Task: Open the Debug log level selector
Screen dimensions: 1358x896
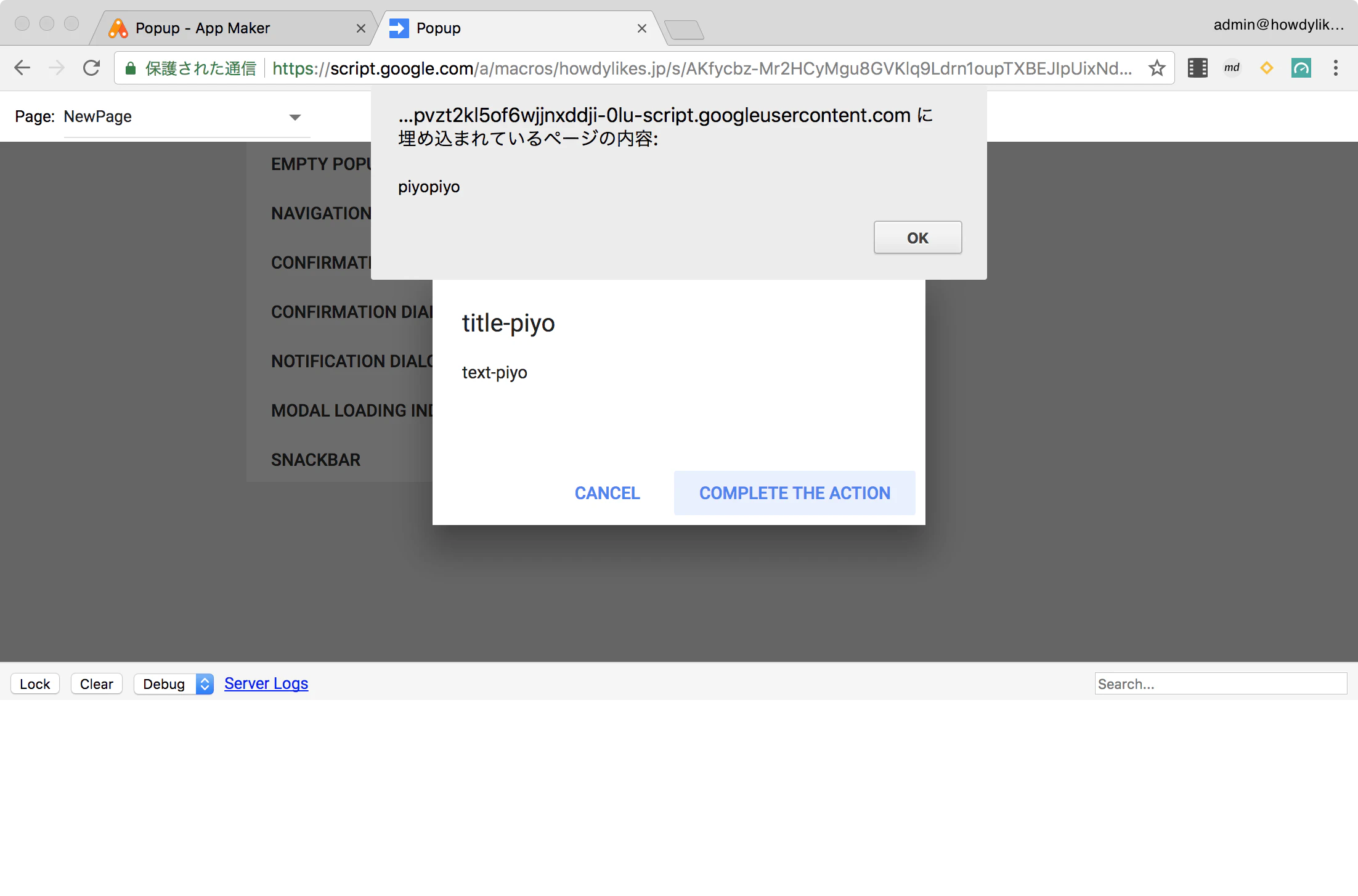Action: point(174,683)
